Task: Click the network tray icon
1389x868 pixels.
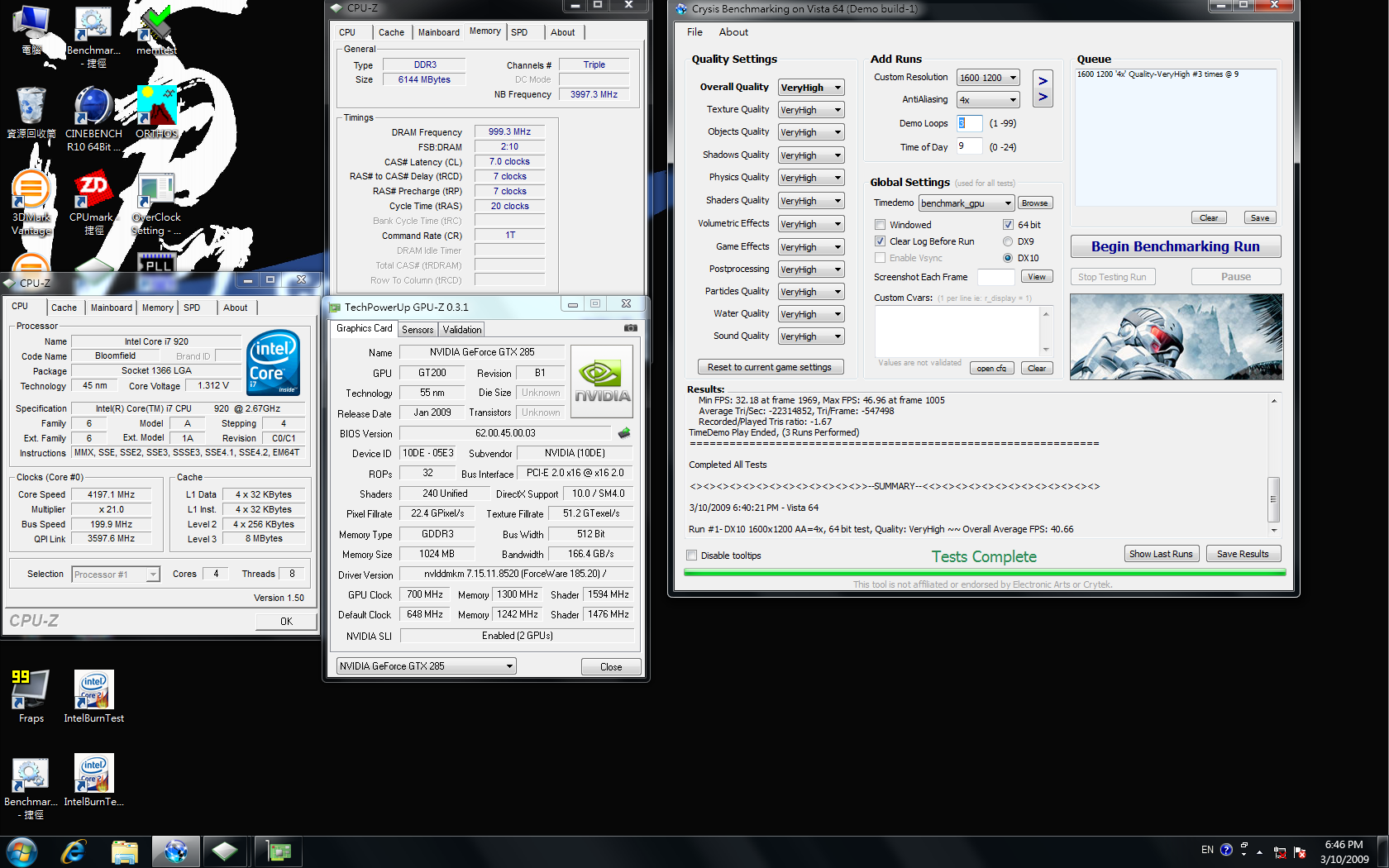Action: coord(1280,852)
